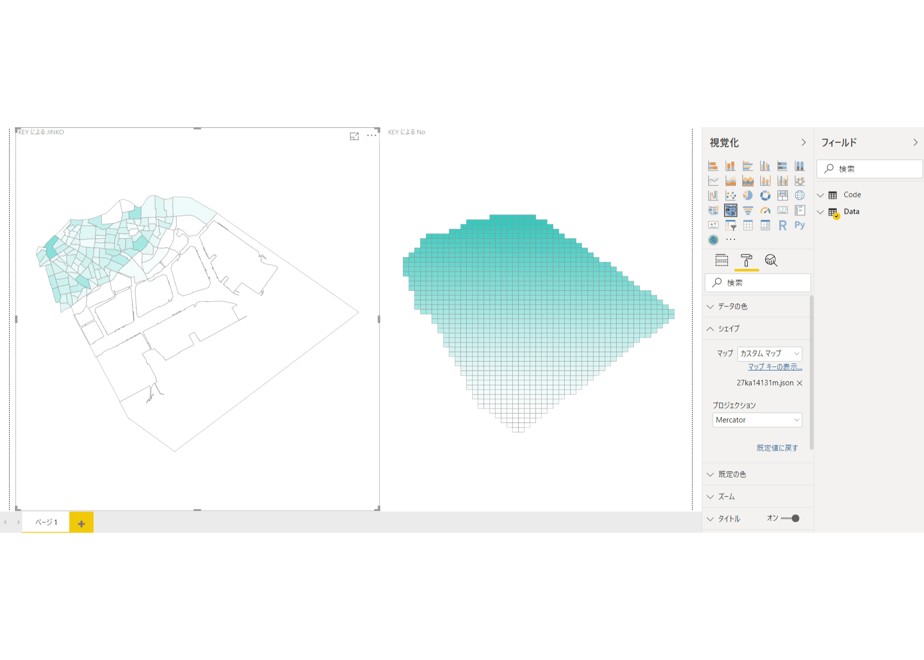Remove 27ka14131m.json custom map file
This screenshot has width=924, height=660.
[800, 383]
